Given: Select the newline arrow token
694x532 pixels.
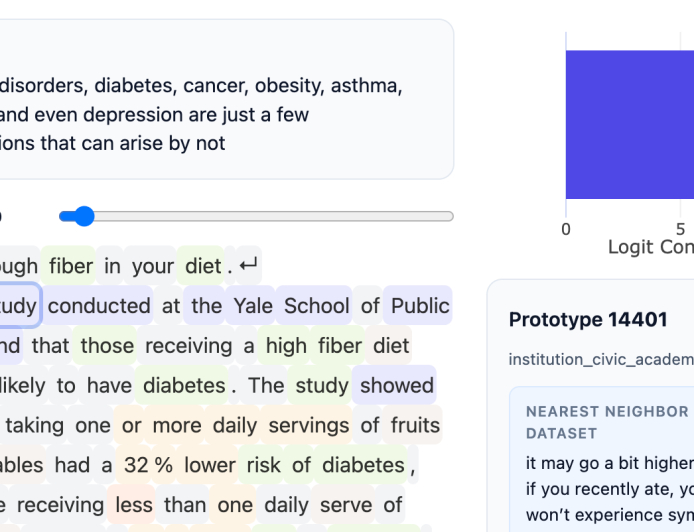Looking at the screenshot, I should tap(249, 266).
